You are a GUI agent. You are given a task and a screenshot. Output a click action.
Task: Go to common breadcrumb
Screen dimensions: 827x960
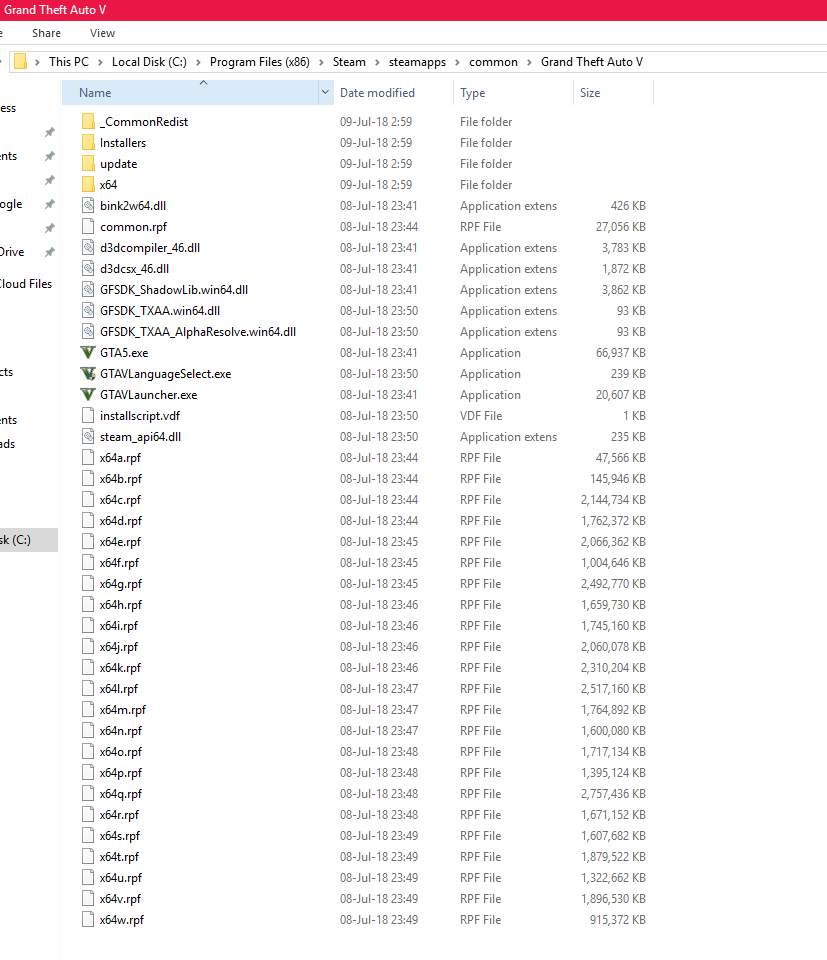tap(493, 62)
